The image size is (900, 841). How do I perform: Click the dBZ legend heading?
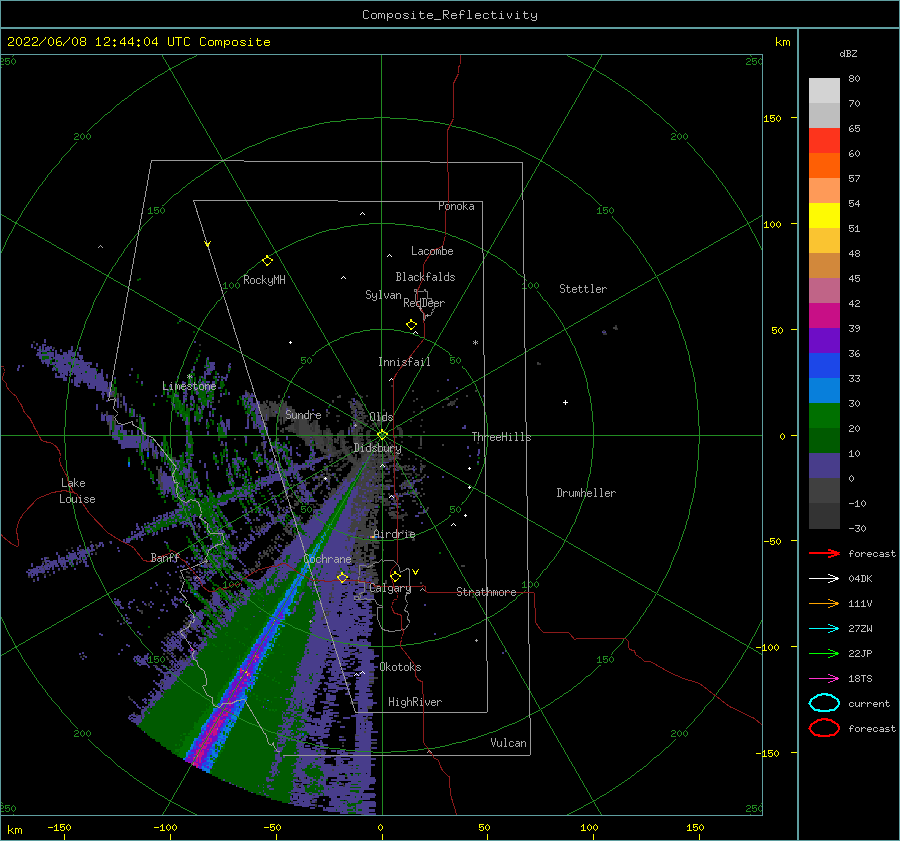[x=848, y=53]
